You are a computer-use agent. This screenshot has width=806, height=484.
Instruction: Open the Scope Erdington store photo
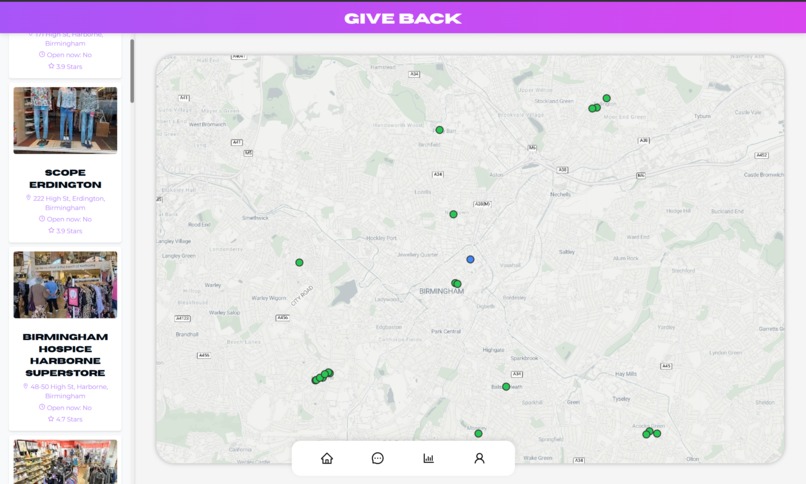coord(65,120)
